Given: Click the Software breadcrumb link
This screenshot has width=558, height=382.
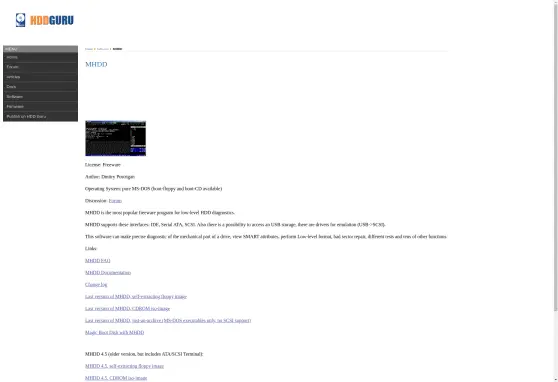Looking at the screenshot, I should pos(103,49).
